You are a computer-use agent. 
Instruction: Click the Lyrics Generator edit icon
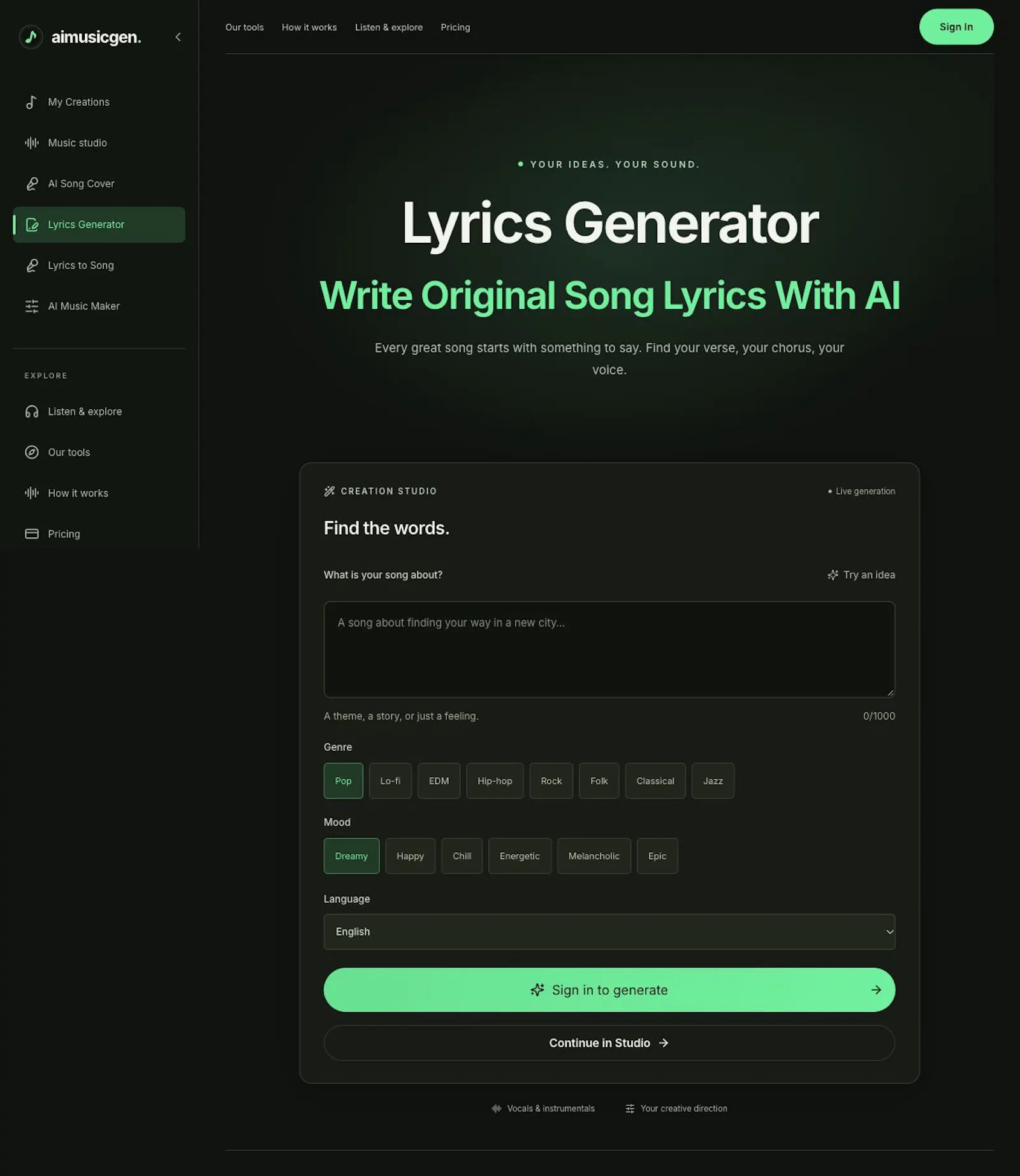pos(31,224)
